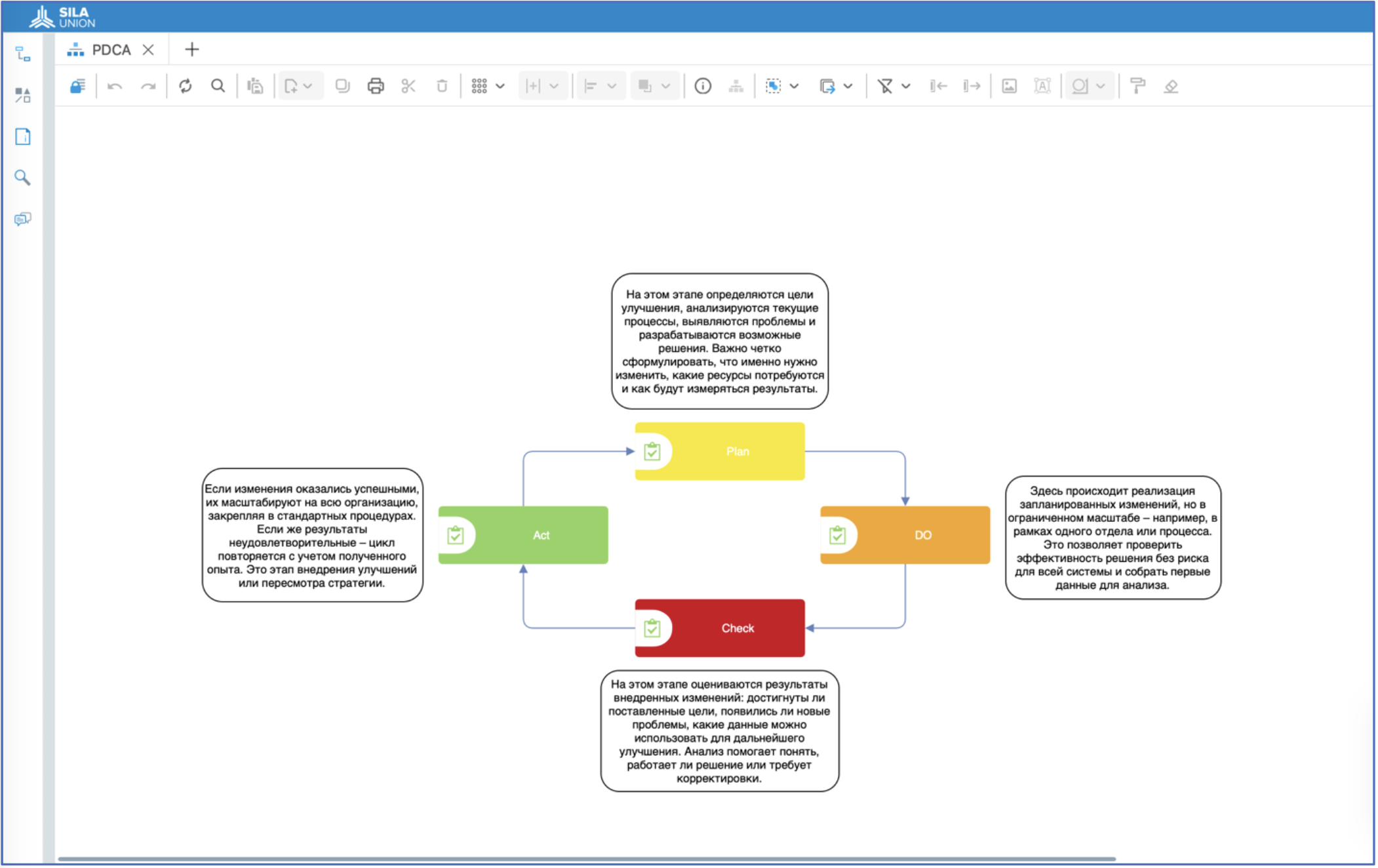
Task: Print the PDCA diagram
Action: click(x=376, y=86)
